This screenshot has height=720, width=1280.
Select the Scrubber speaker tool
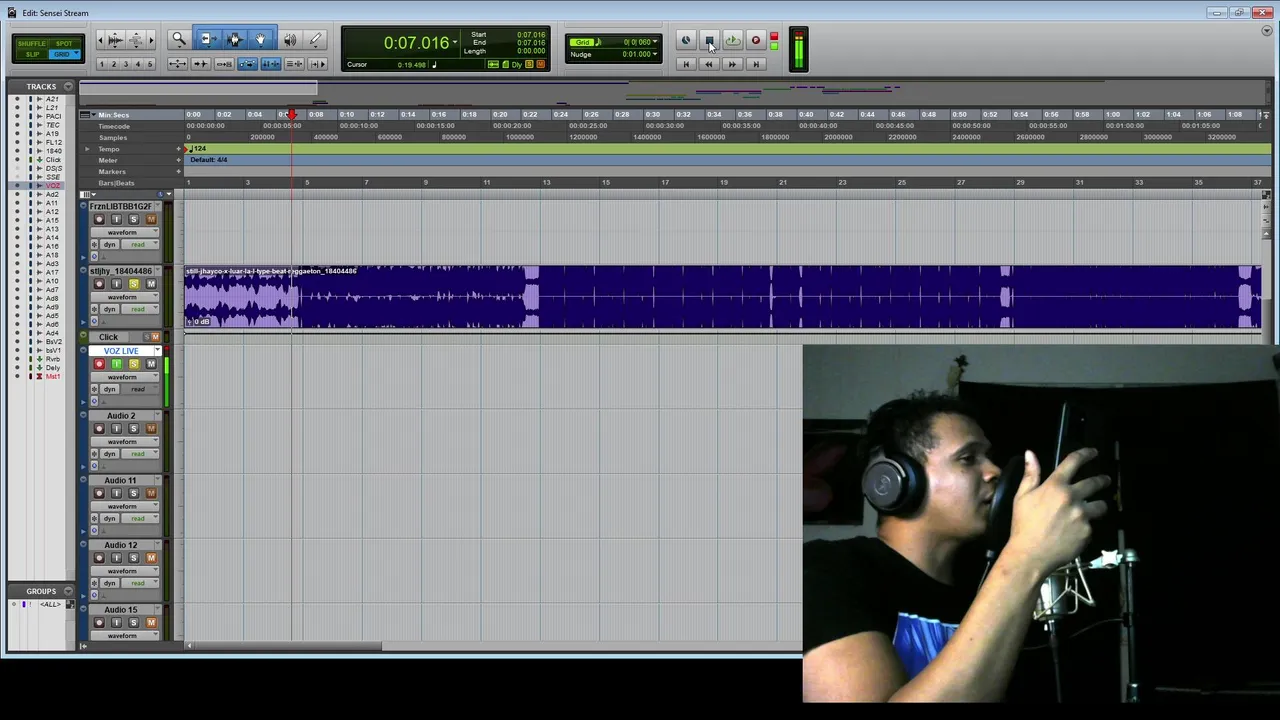click(289, 40)
